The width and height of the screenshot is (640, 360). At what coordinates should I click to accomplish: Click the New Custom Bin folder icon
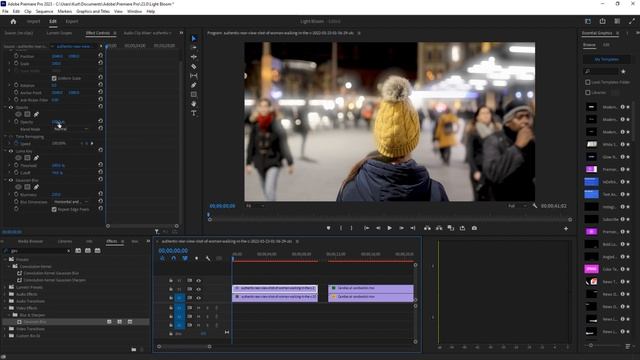[x=133, y=349]
